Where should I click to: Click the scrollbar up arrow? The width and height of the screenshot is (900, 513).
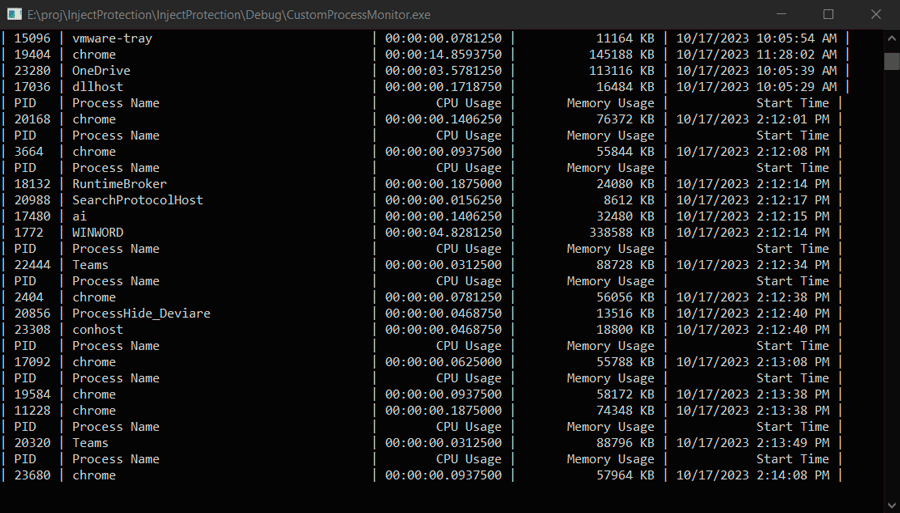(891, 38)
